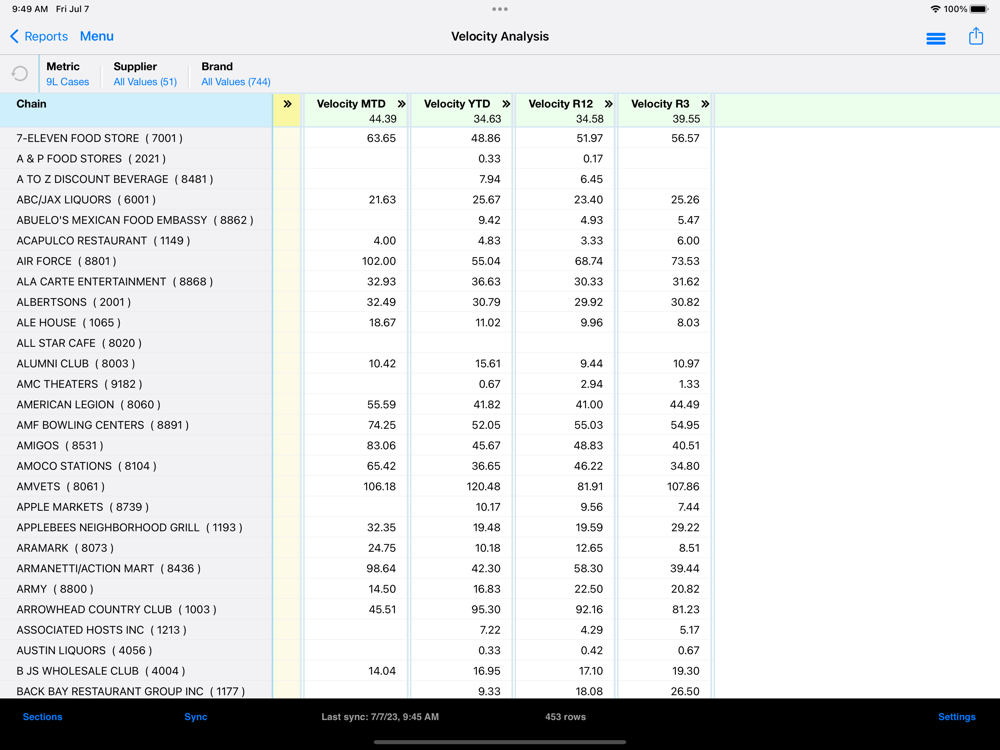Image resolution: width=1000 pixels, height=750 pixels.
Task: Open the Menu
Action: [x=97, y=36]
